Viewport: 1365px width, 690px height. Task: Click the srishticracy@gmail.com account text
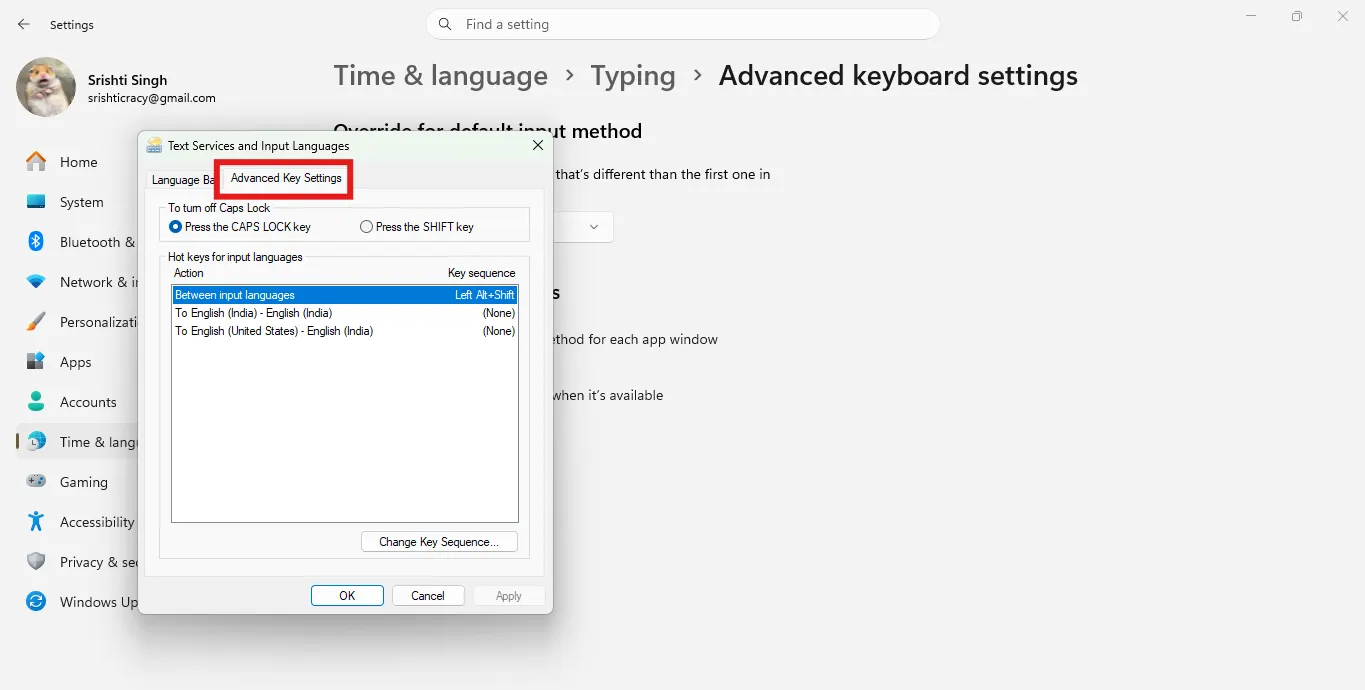click(152, 98)
